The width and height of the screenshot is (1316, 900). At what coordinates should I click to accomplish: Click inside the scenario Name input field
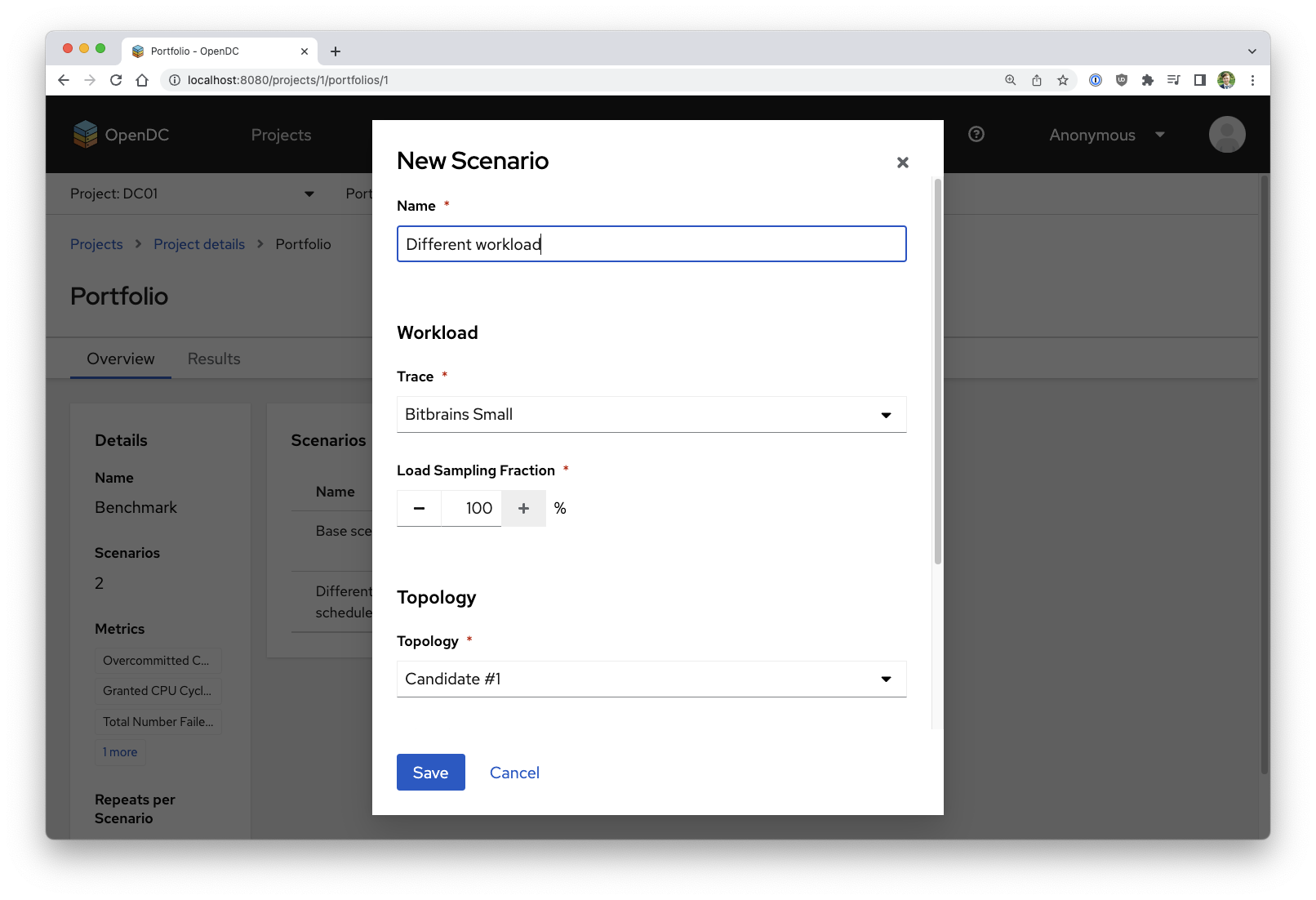pos(651,243)
